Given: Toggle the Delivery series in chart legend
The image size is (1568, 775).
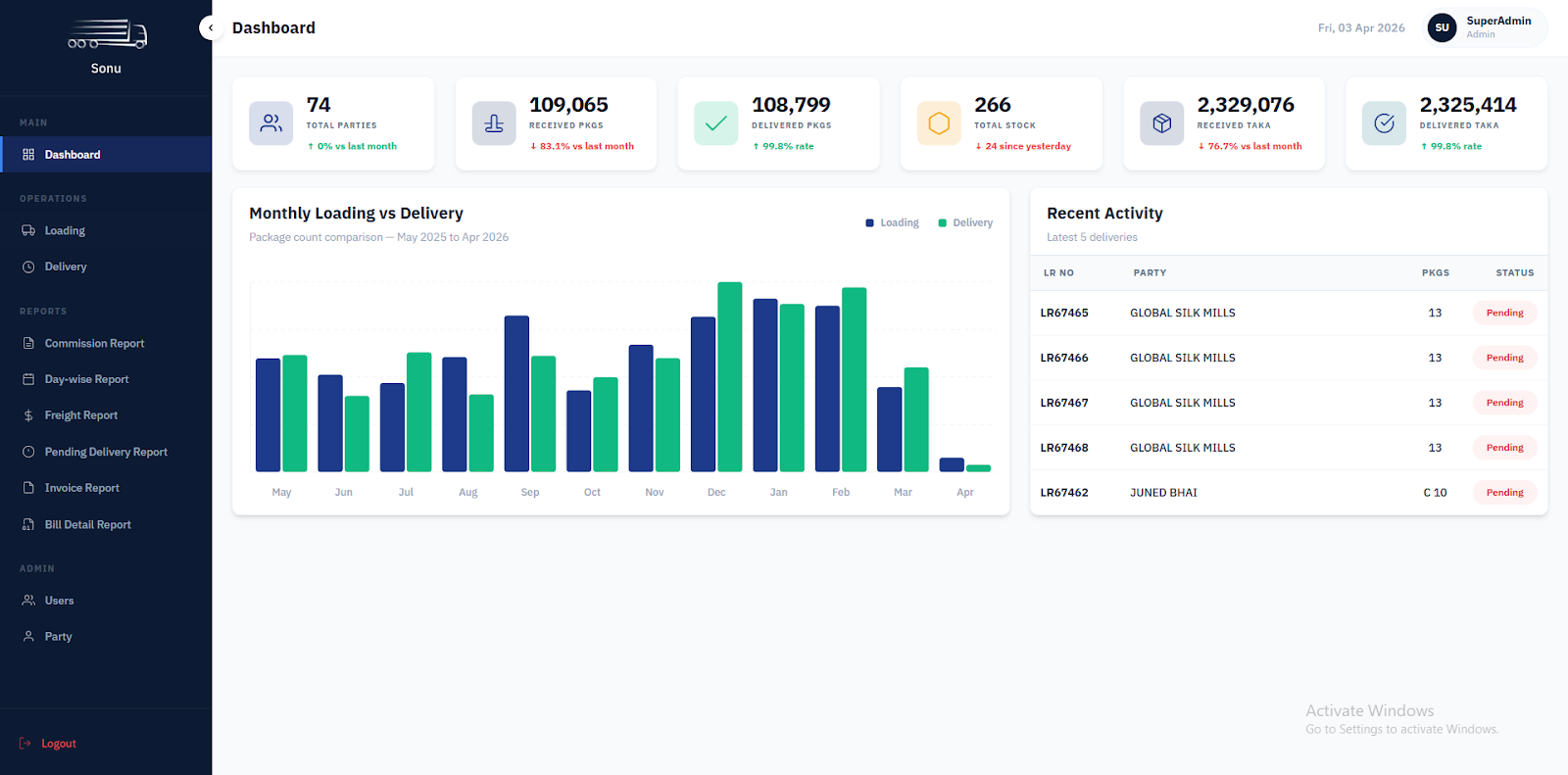Looking at the screenshot, I should coord(965,223).
